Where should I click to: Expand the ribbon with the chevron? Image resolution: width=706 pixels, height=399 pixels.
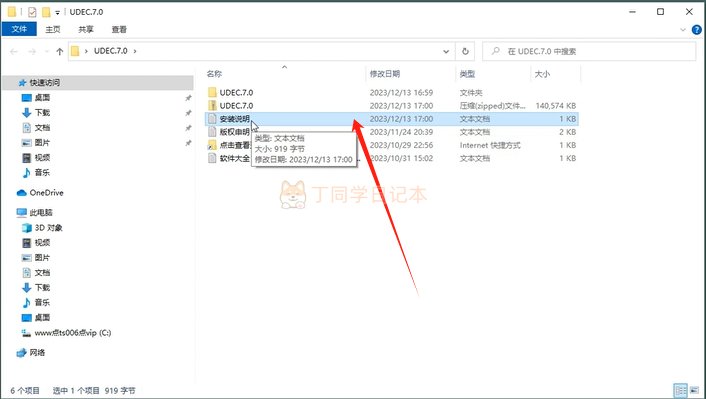(683, 30)
